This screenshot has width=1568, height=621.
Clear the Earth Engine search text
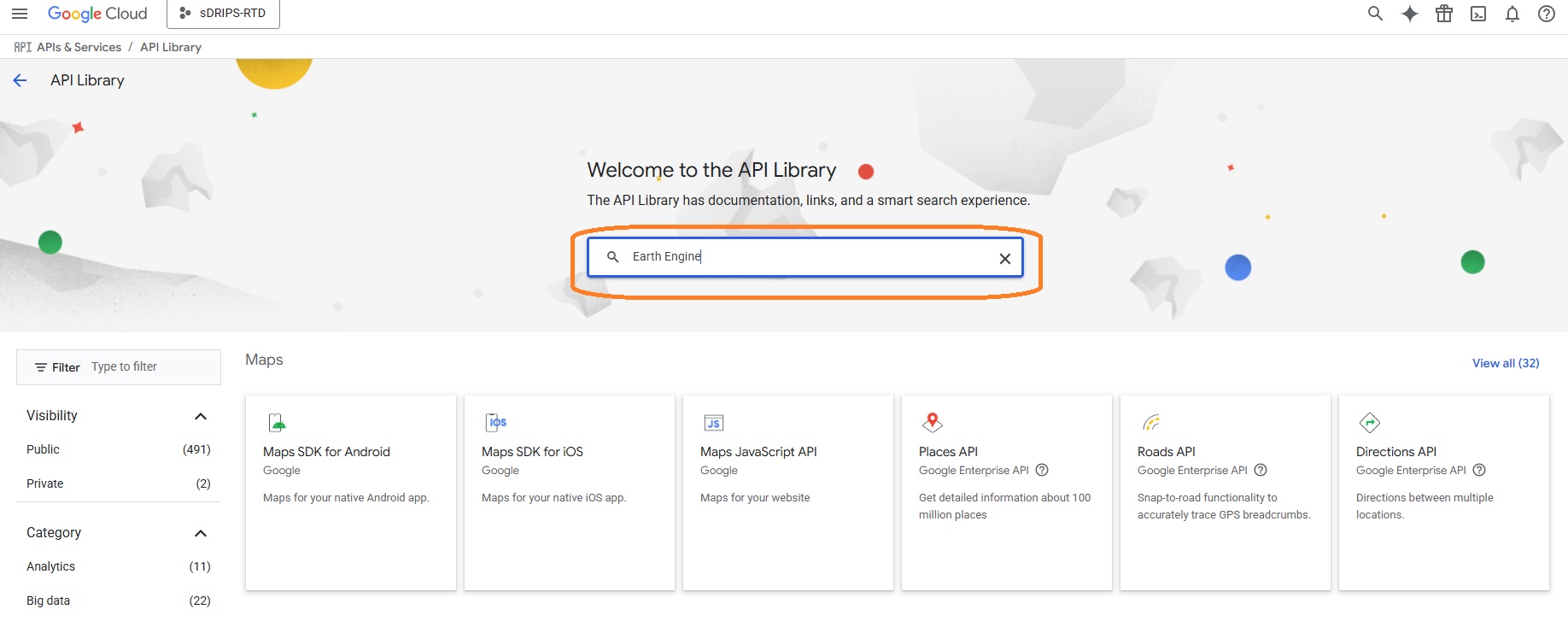tap(1005, 259)
